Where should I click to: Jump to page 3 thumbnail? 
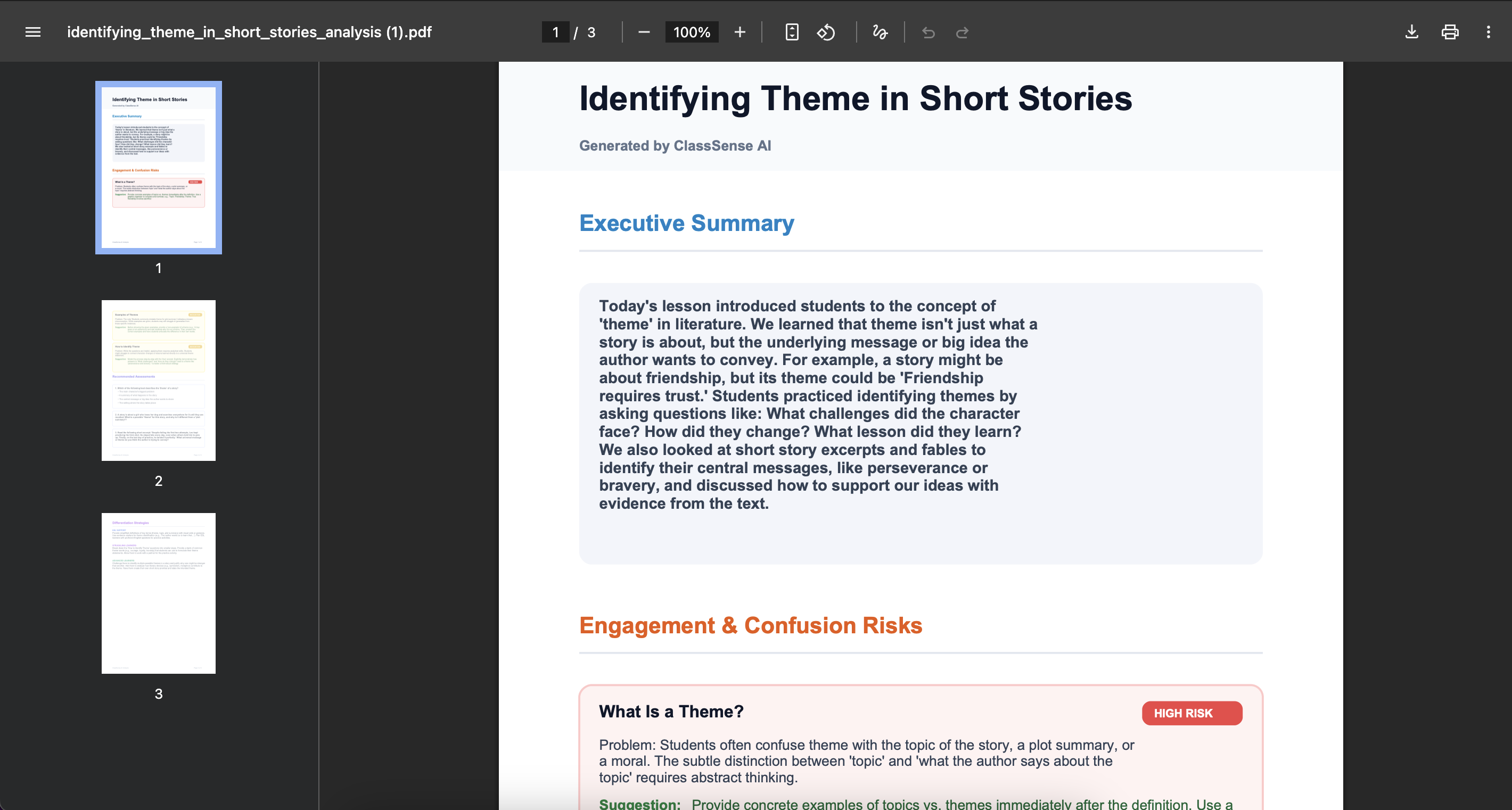point(159,593)
